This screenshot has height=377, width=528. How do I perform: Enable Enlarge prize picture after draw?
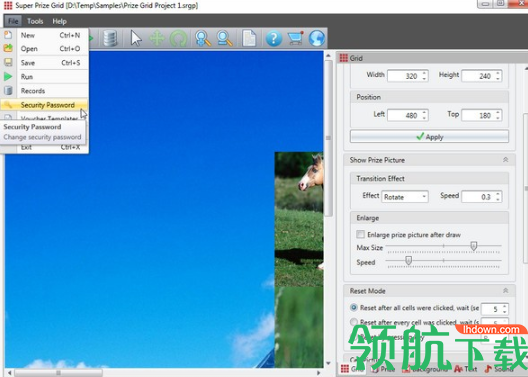click(x=360, y=234)
